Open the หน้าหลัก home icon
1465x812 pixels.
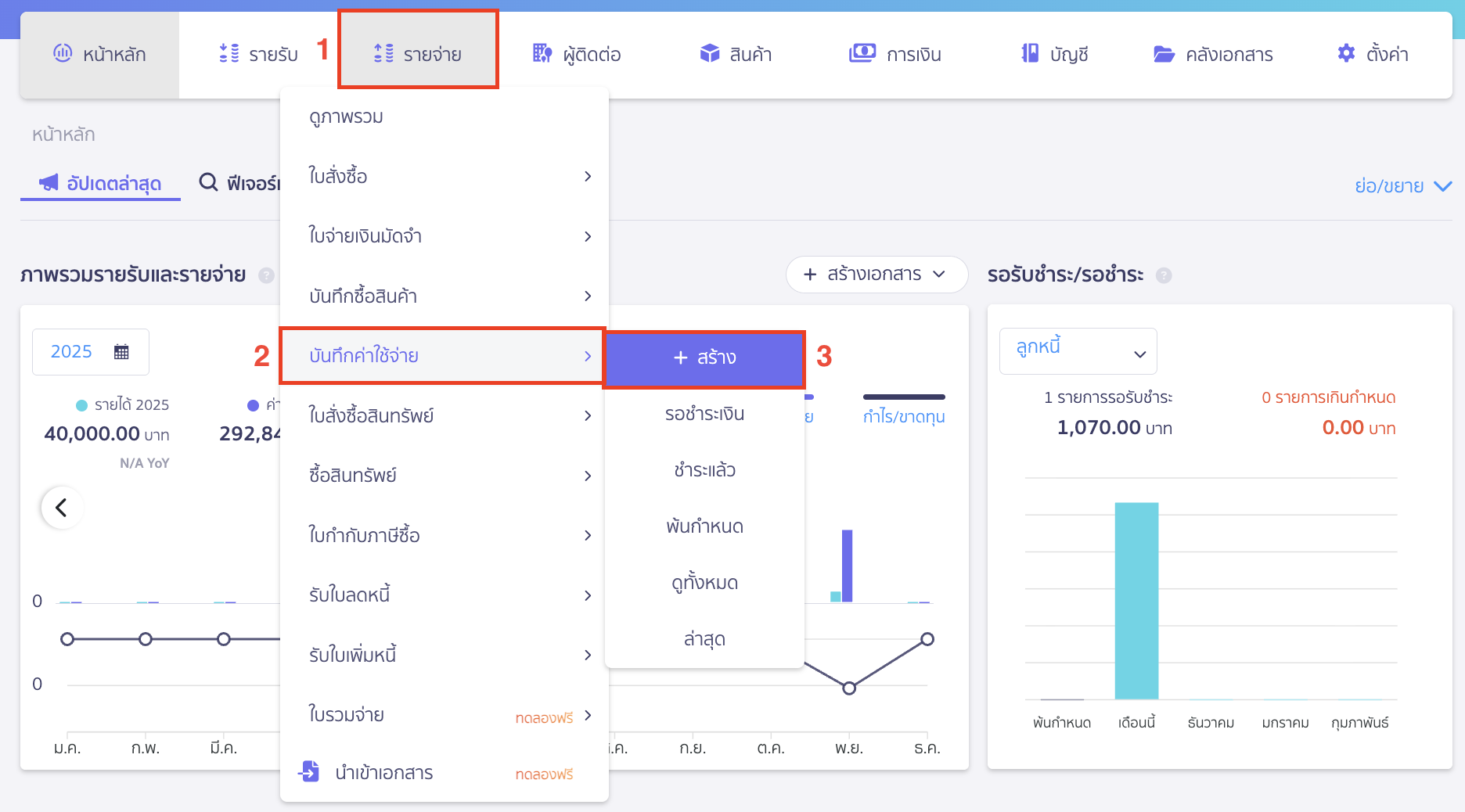64,53
